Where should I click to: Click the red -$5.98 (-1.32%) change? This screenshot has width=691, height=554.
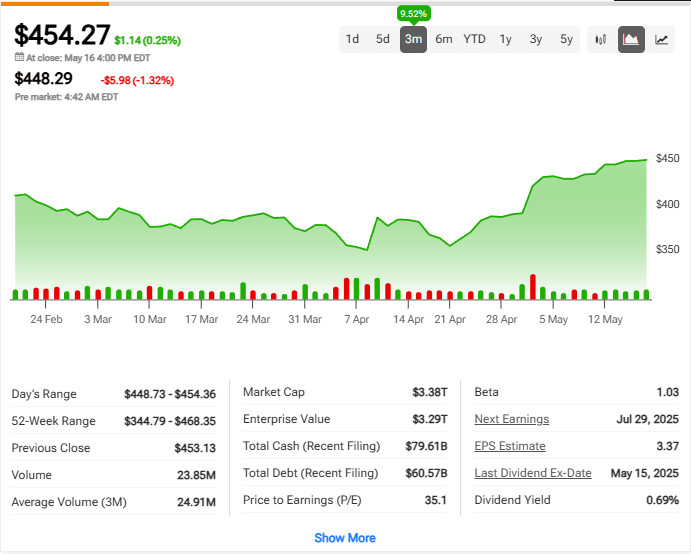click(x=137, y=81)
